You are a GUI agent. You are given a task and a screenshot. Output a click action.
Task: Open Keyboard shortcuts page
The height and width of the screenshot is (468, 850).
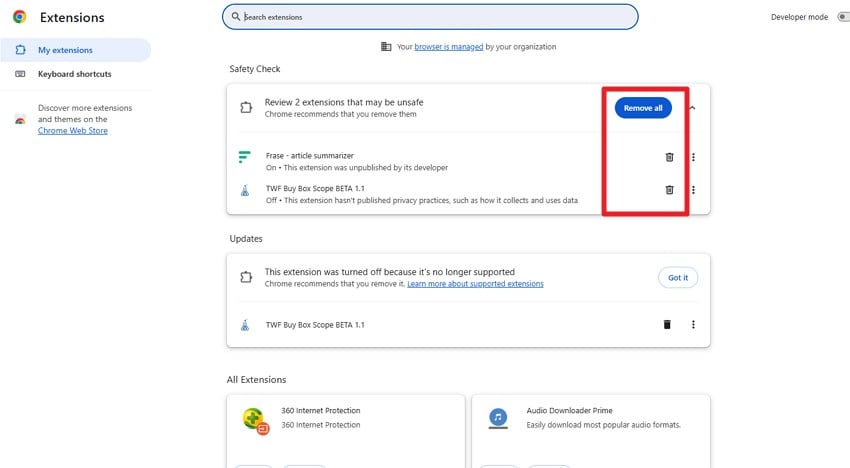[74, 74]
